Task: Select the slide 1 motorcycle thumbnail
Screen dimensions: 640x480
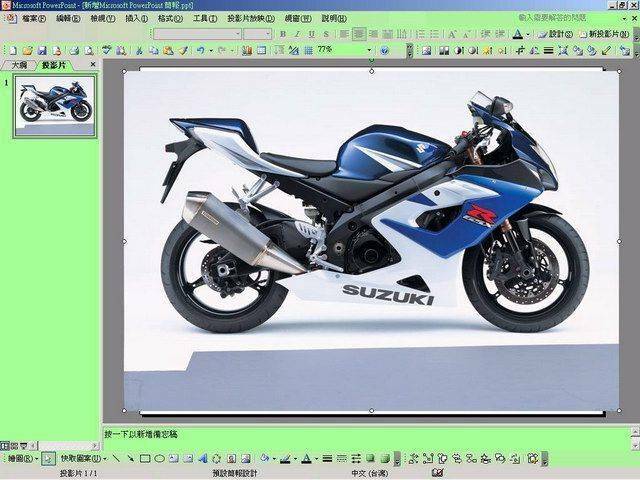Action: 55,106
